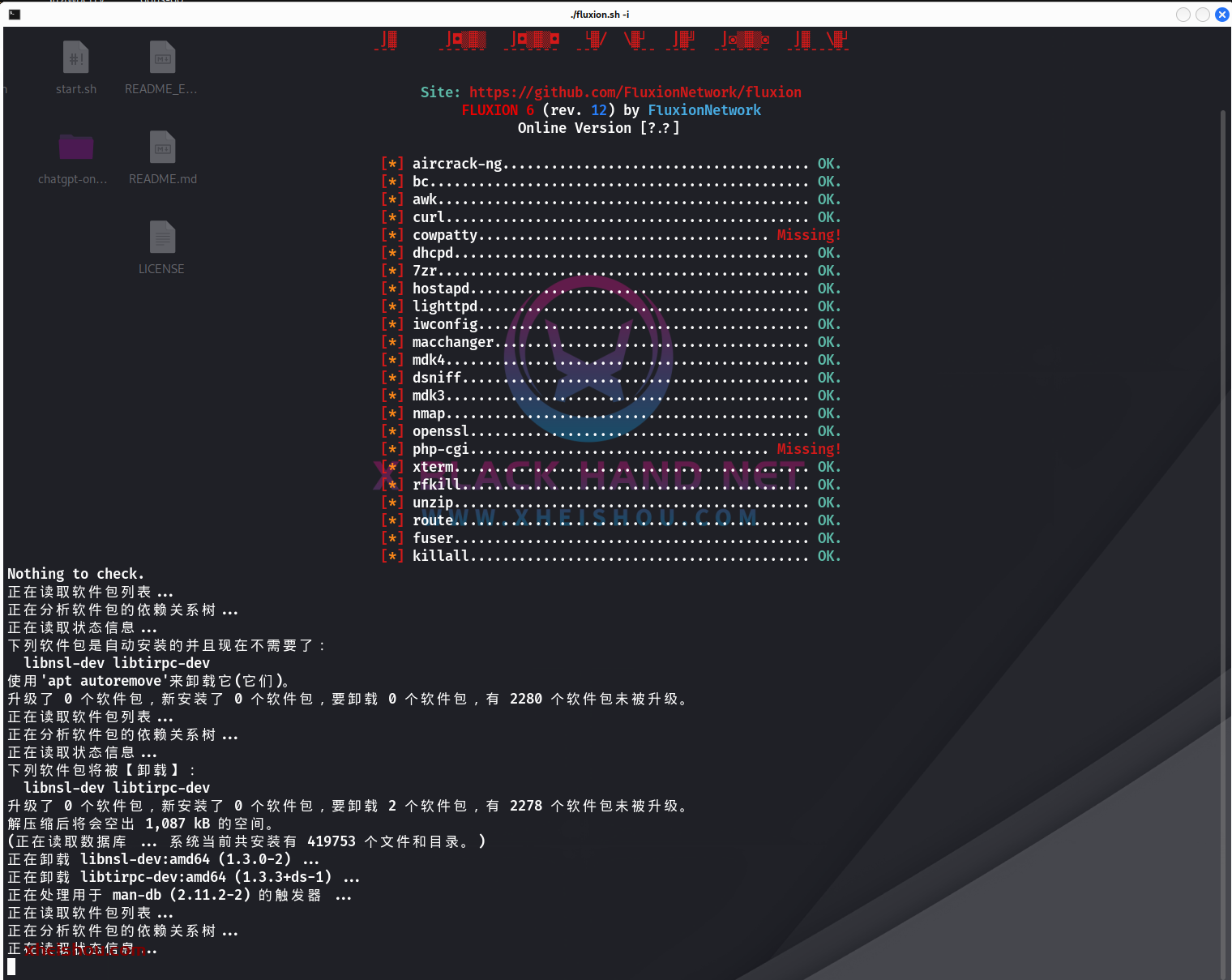This screenshot has width=1232, height=980.
Task: Click the iwconfig dependency line
Action: coord(611,324)
